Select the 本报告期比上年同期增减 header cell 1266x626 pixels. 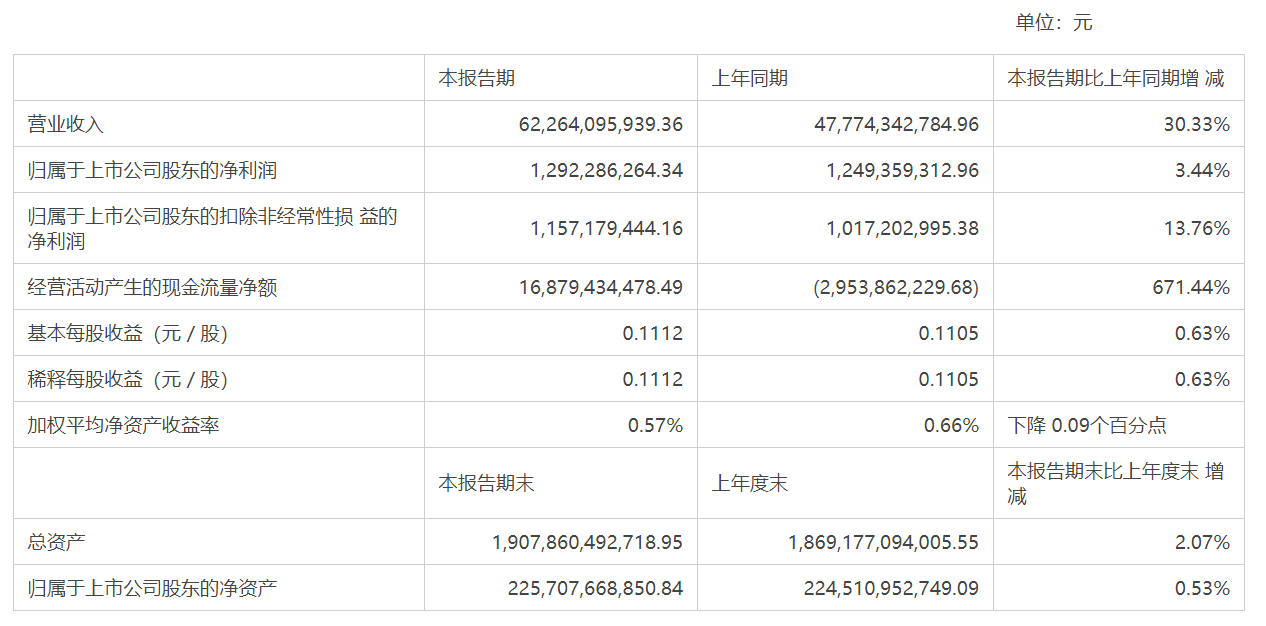(1115, 78)
